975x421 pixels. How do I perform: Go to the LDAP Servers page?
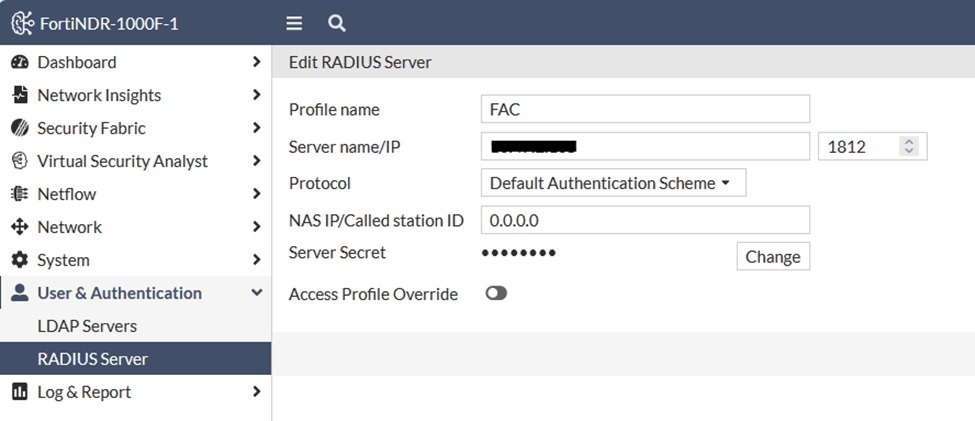pos(136,326)
